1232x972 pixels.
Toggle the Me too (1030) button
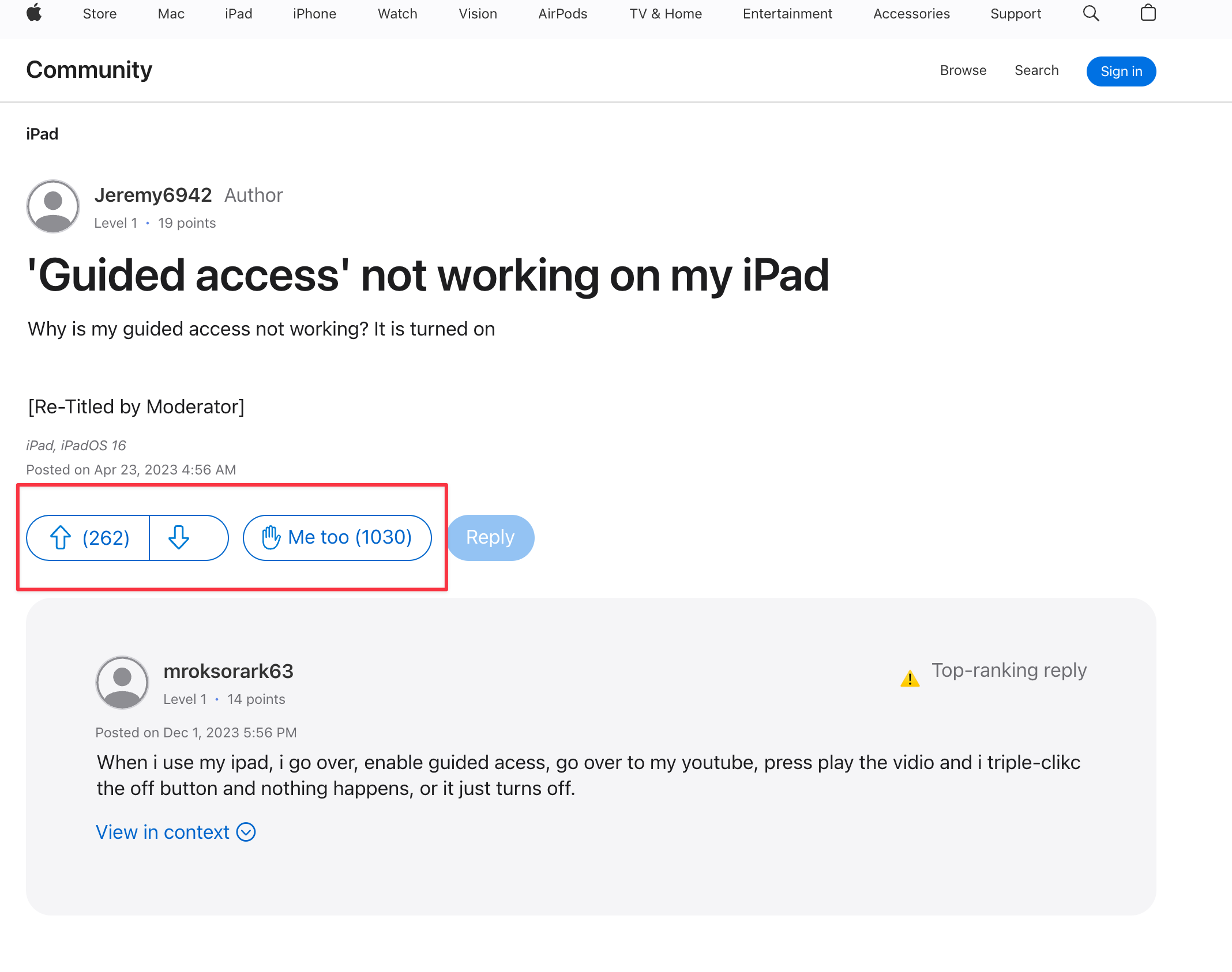337,537
